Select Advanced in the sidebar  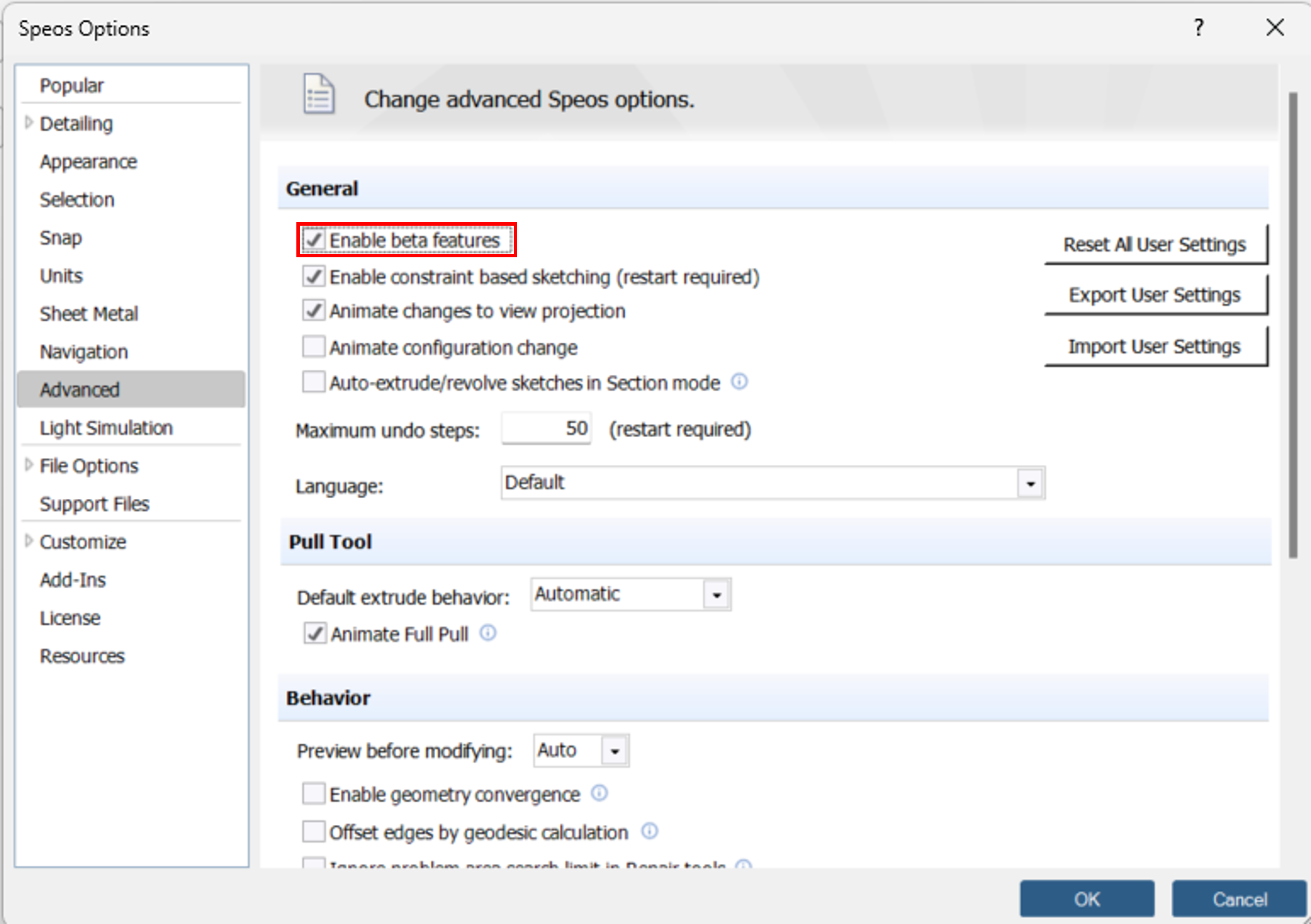(x=131, y=389)
